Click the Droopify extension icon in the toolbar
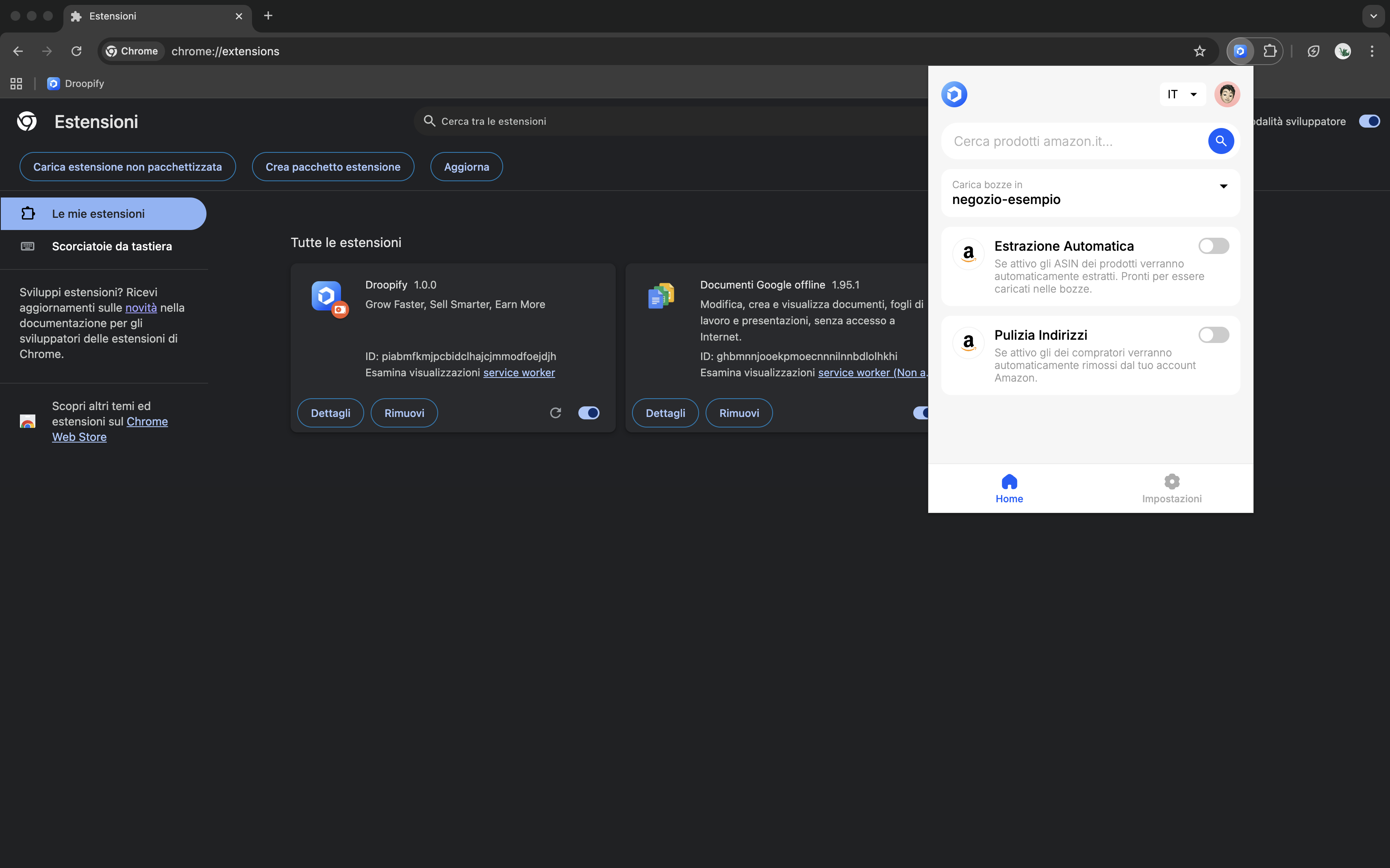This screenshot has width=1390, height=868. 1240,51
